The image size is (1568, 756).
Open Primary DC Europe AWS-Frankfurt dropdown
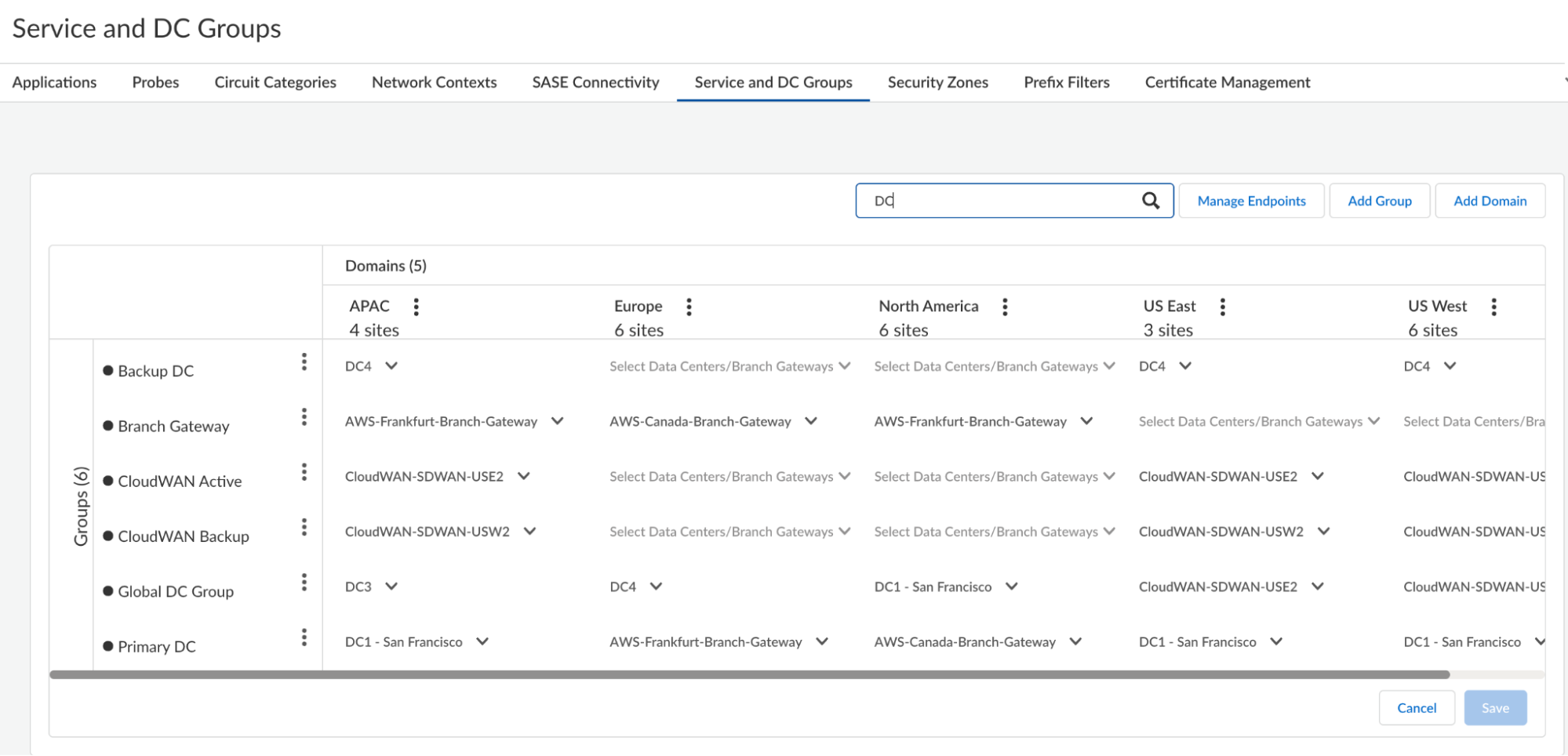(x=821, y=642)
